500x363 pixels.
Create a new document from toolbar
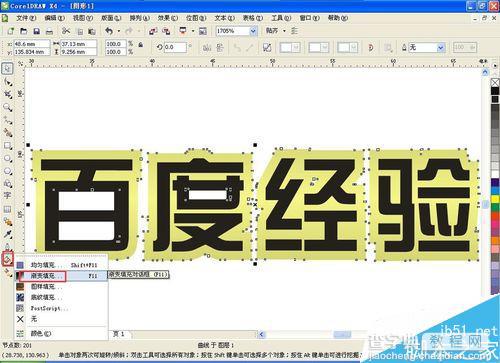tap(11, 31)
